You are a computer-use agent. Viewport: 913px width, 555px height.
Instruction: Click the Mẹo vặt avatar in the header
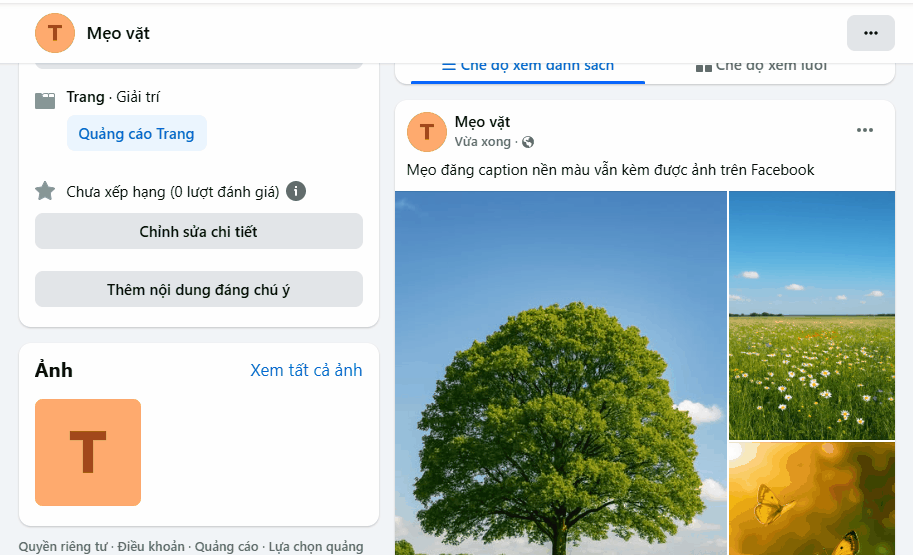point(55,33)
